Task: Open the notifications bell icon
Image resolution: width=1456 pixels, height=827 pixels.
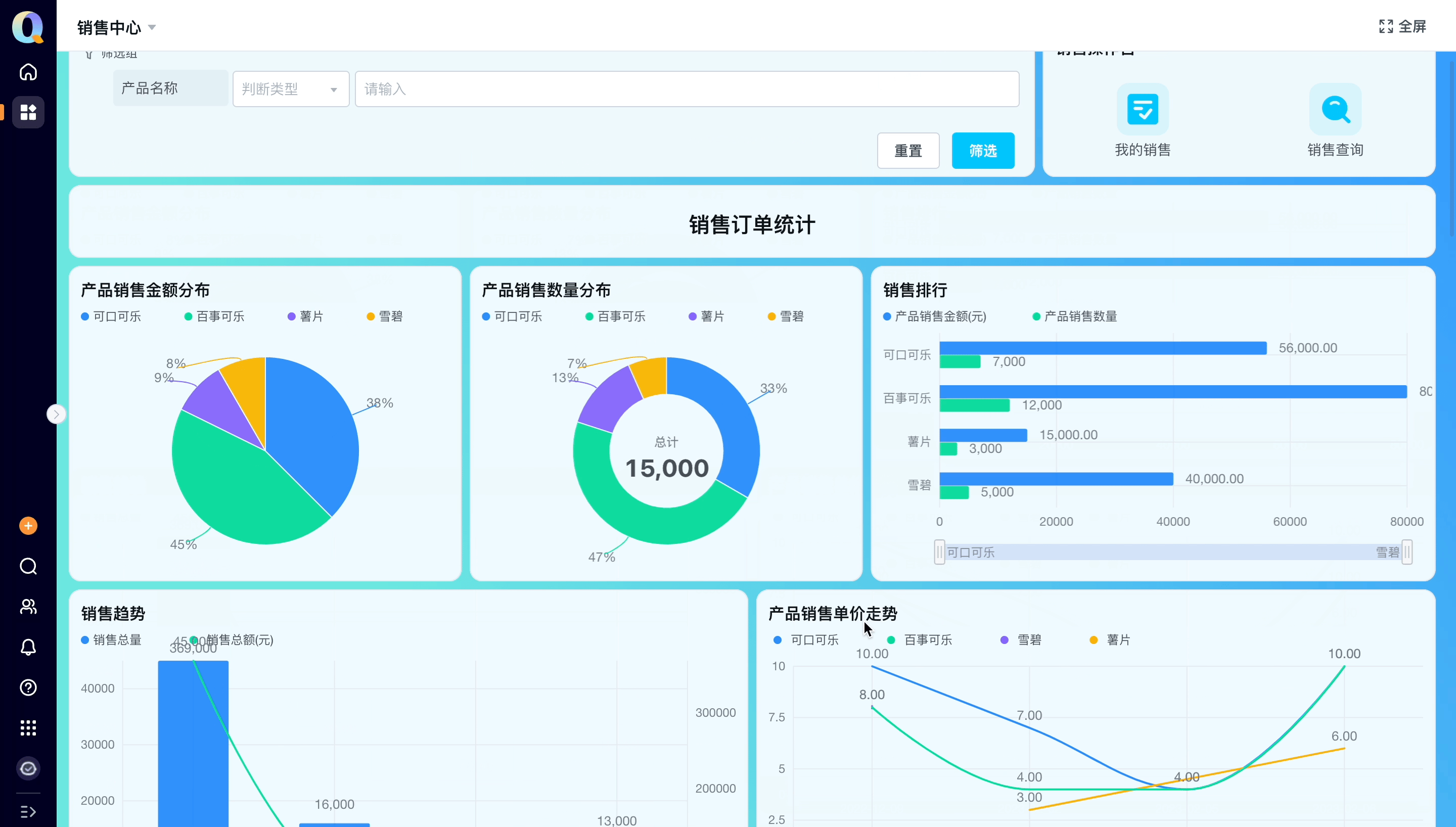Action: [28, 647]
